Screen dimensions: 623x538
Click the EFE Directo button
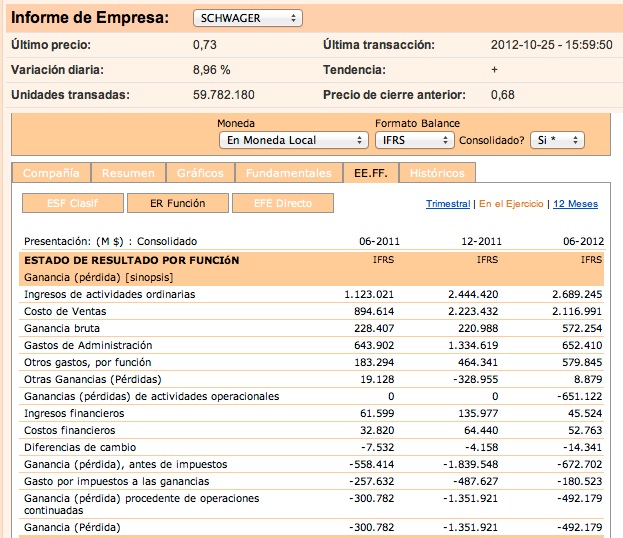(x=283, y=203)
